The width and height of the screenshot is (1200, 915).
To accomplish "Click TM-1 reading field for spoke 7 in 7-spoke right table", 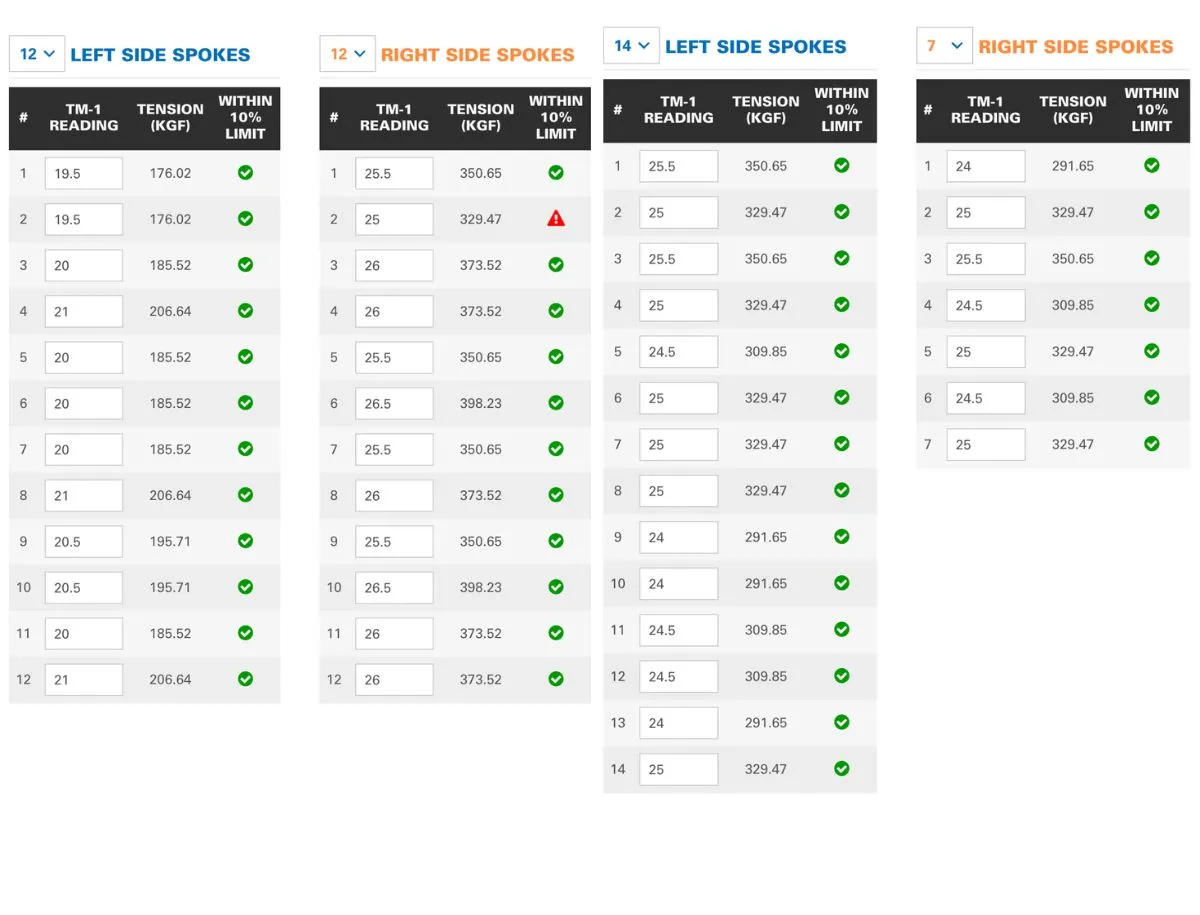I will (x=986, y=445).
